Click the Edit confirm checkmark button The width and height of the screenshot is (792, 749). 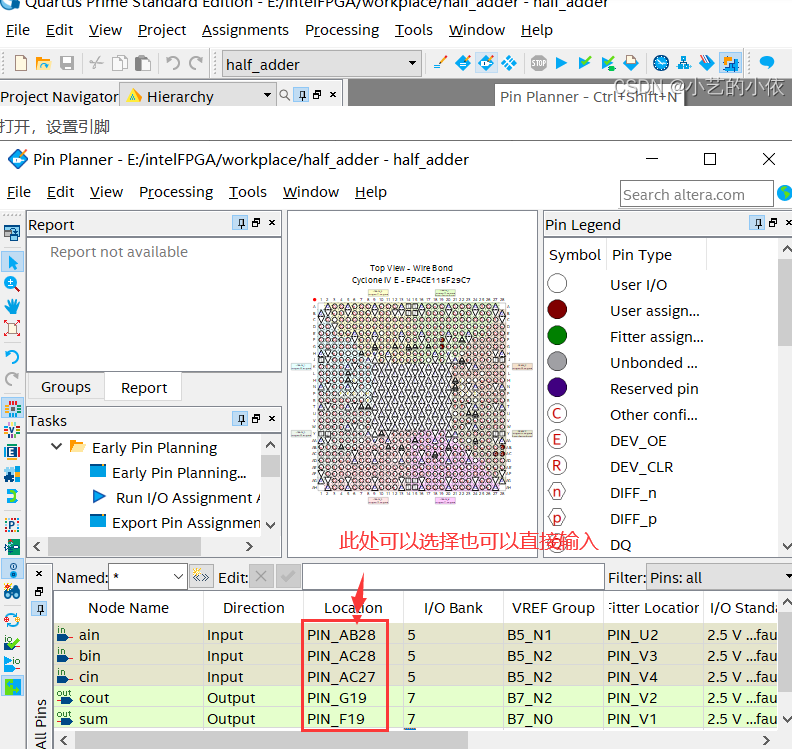(288, 576)
